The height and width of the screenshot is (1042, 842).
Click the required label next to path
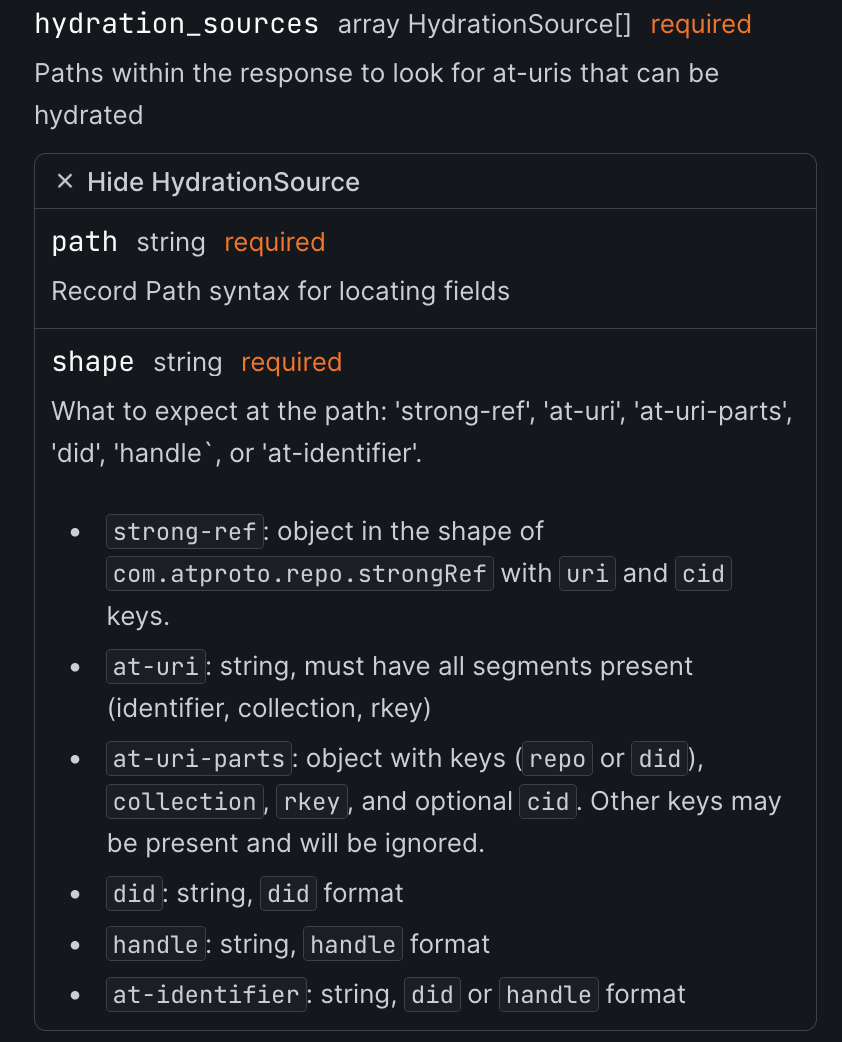click(274, 242)
